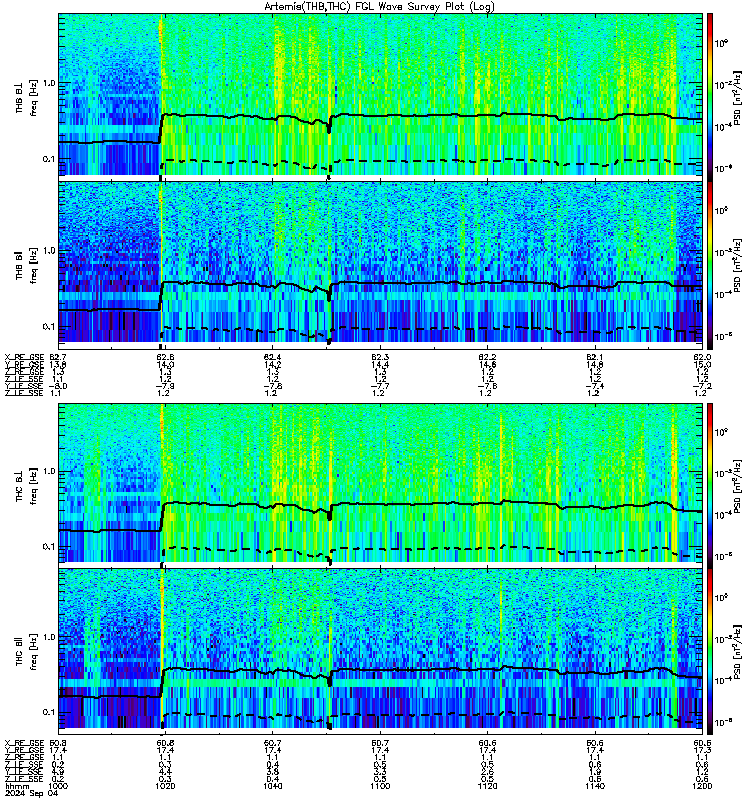Click the THB X_RE_GSE value '62.1'
The image size is (750, 800).
(x=595, y=357)
